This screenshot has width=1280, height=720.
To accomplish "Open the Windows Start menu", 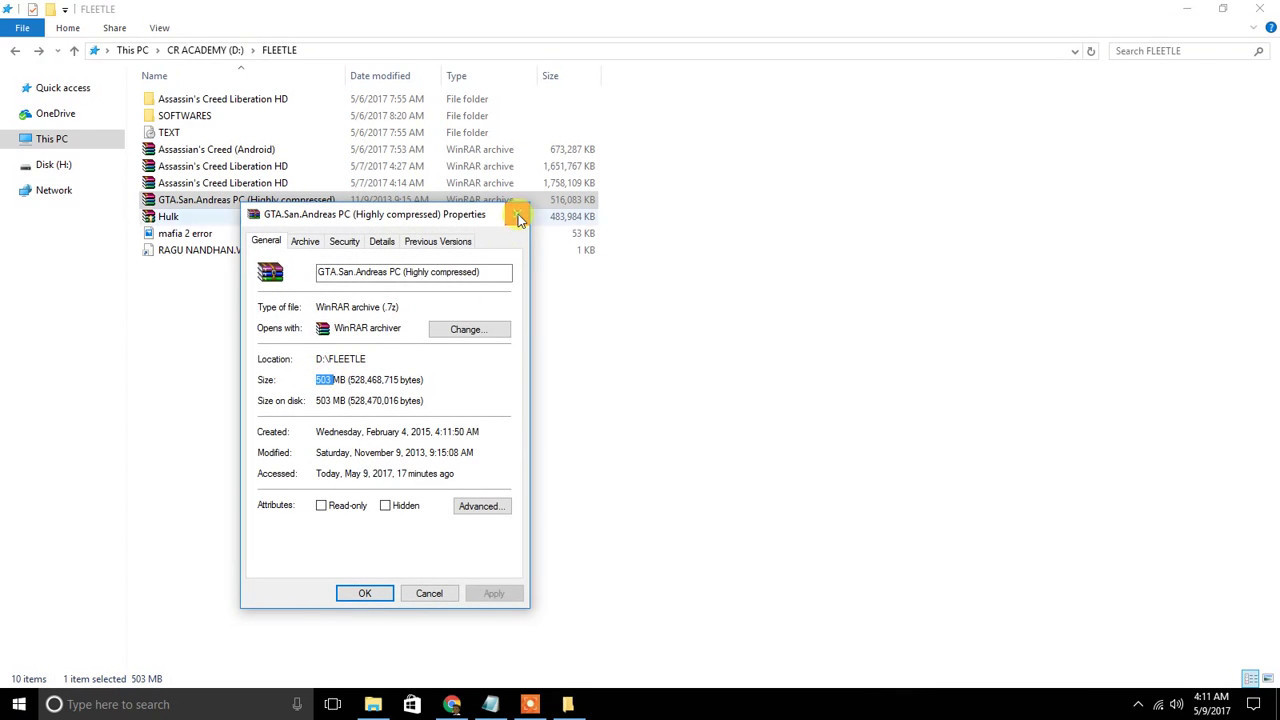I will pos(19,704).
